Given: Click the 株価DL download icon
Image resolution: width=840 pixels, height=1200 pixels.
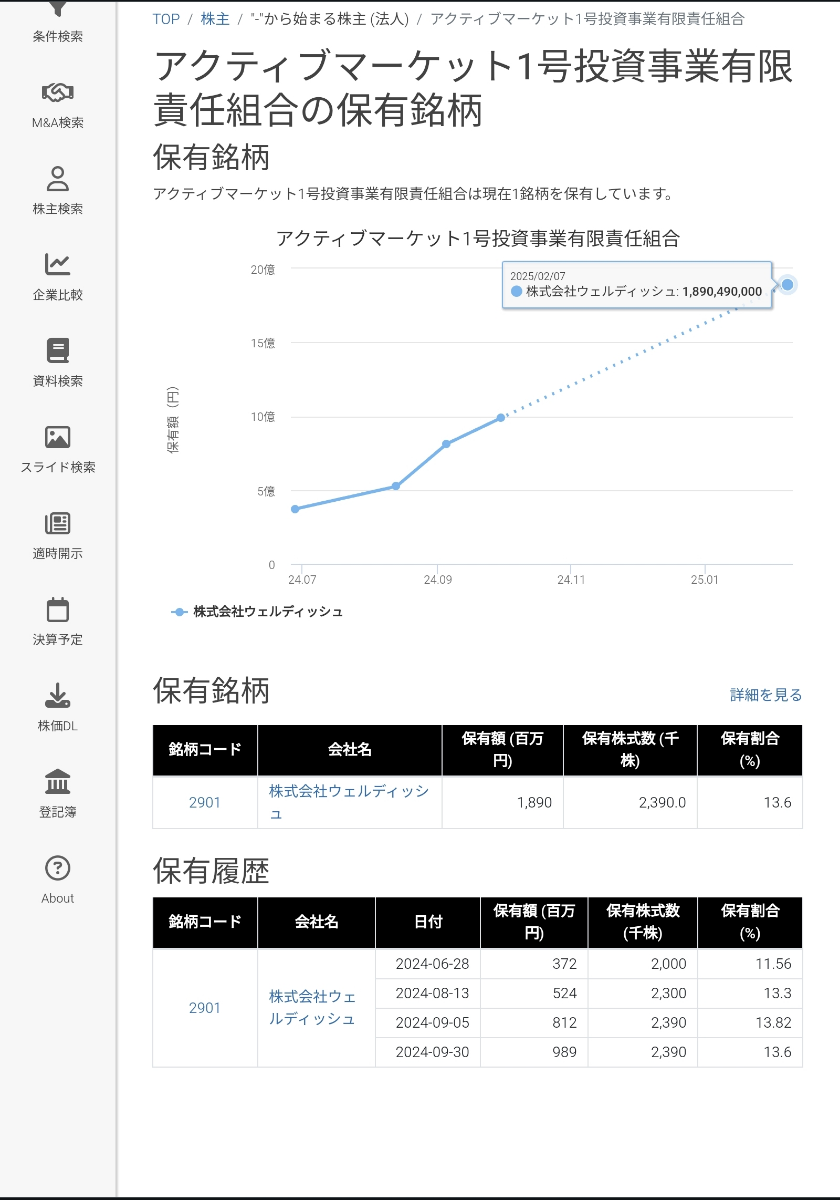Looking at the screenshot, I should tap(57, 695).
